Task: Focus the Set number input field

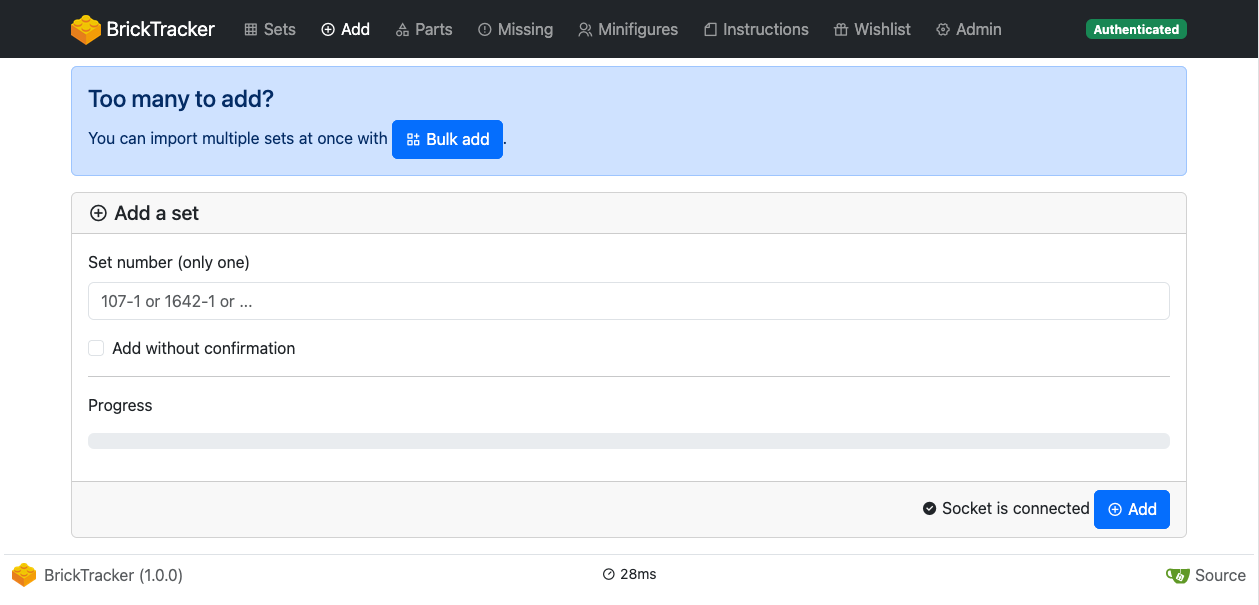Action: (x=628, y=301)
